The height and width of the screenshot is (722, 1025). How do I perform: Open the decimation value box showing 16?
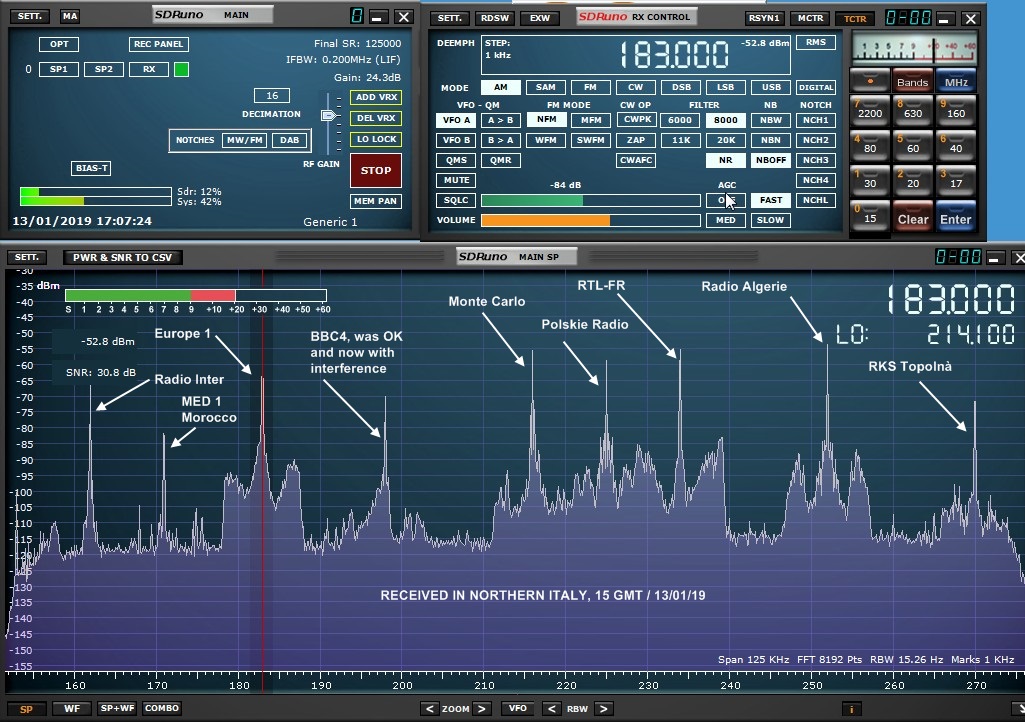click(x=272, y=95)
